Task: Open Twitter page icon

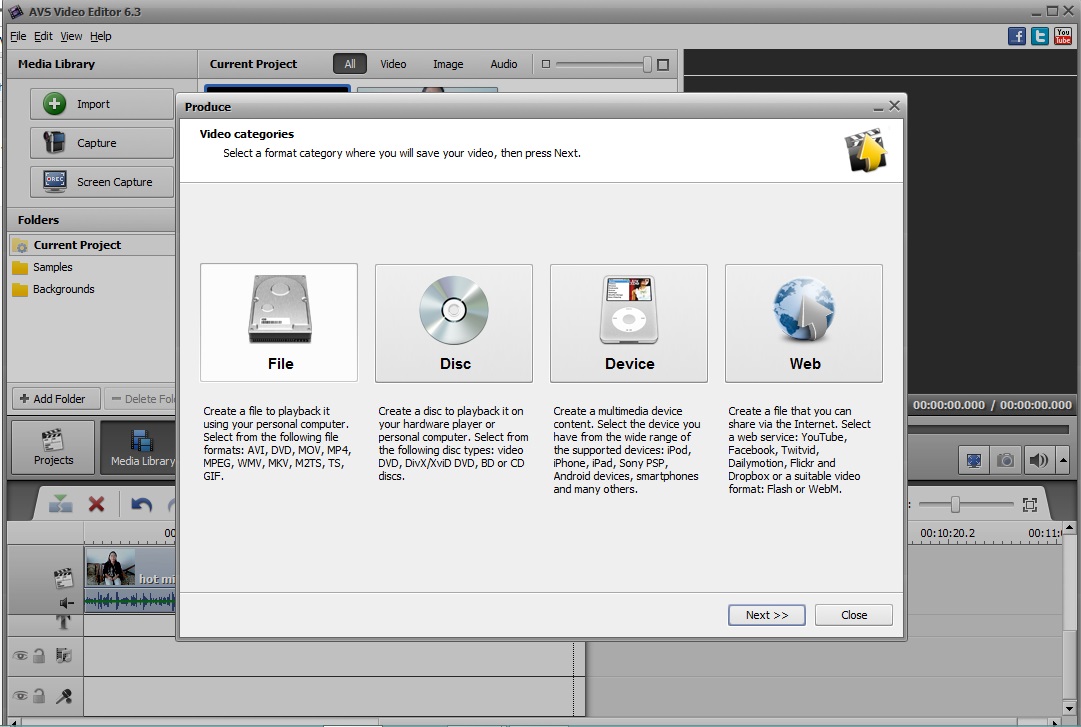Action: coord(1040,36)
